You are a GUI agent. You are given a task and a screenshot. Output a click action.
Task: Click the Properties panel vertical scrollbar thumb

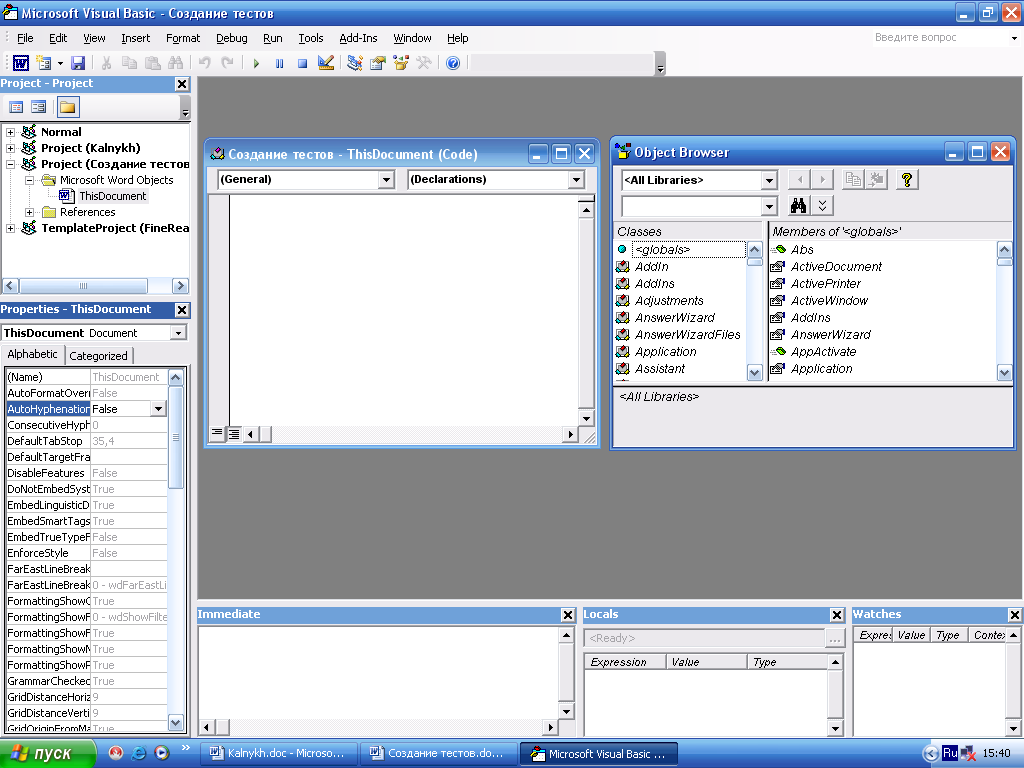tap(176, 438)
